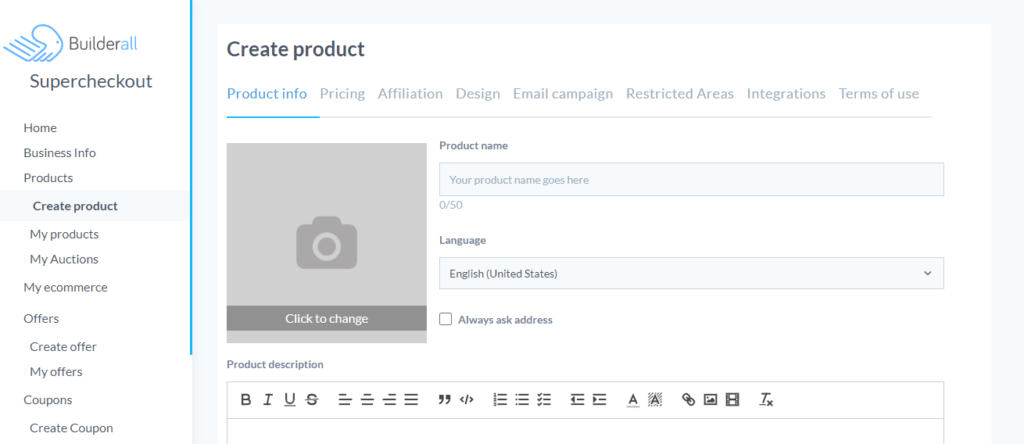Open My offers in sidebar

[x=56, y=372]
